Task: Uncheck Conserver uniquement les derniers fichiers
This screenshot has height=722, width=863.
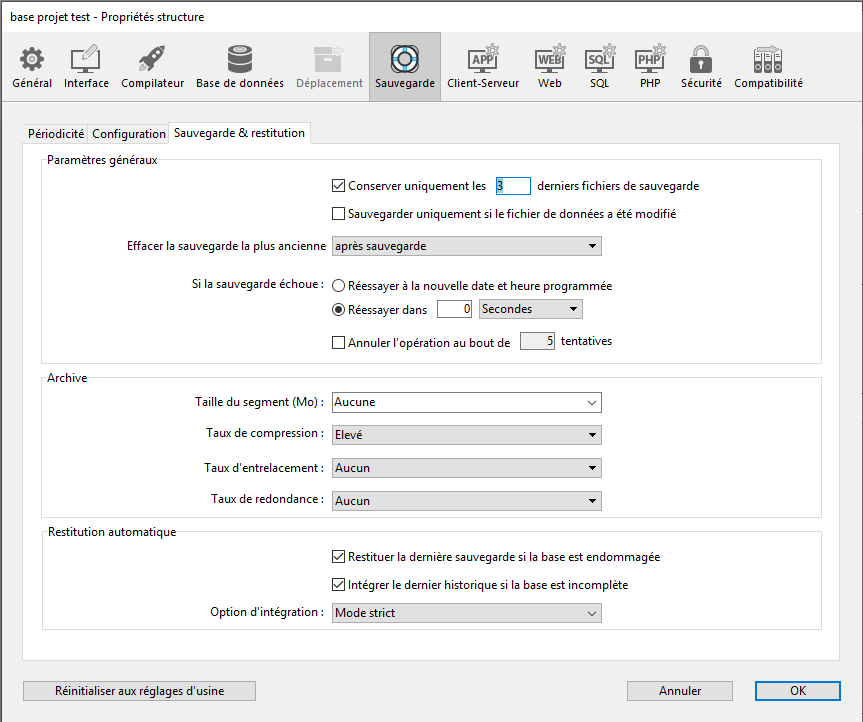Action: click(338, 185)
